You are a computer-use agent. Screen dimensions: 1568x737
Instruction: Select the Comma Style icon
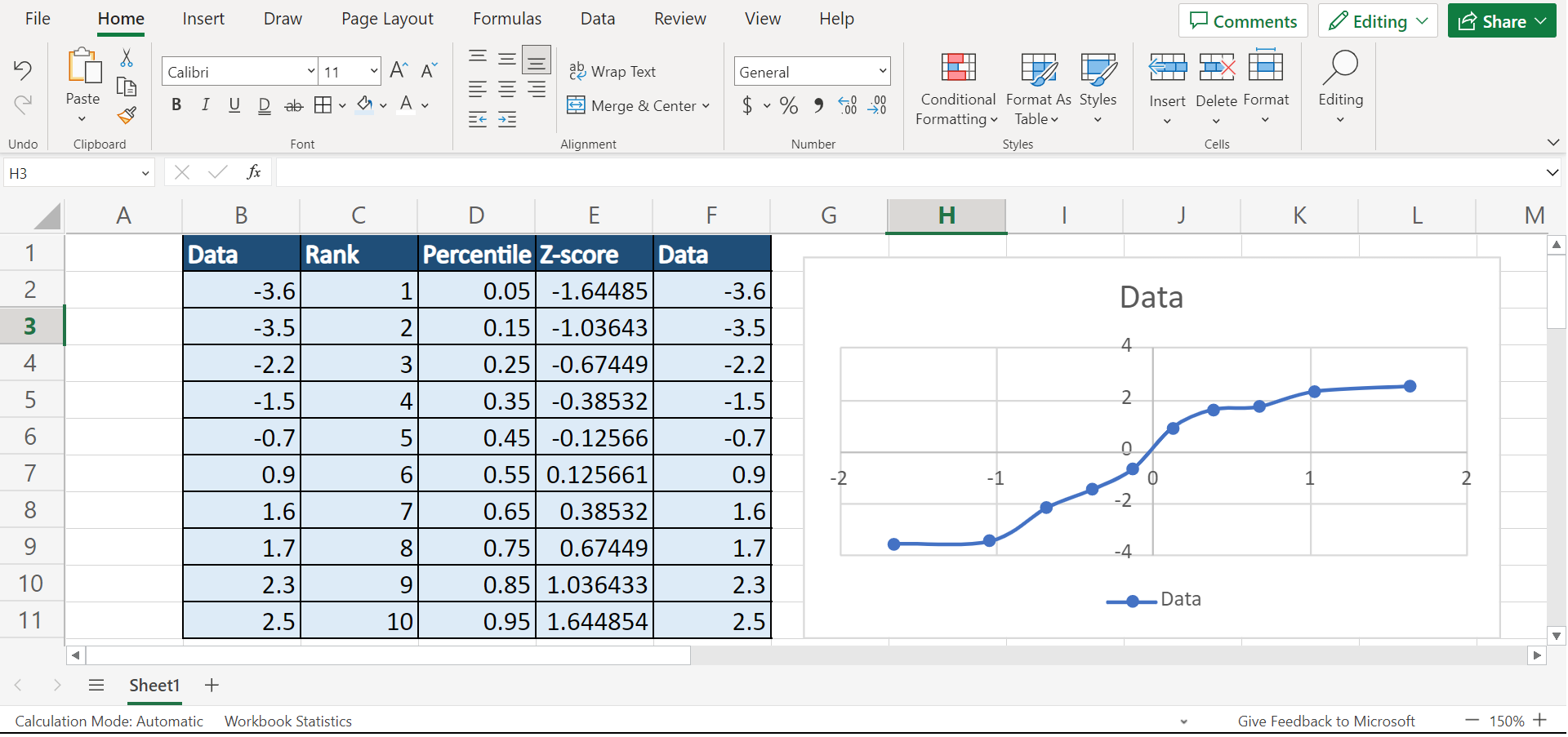tap(817, 105)
